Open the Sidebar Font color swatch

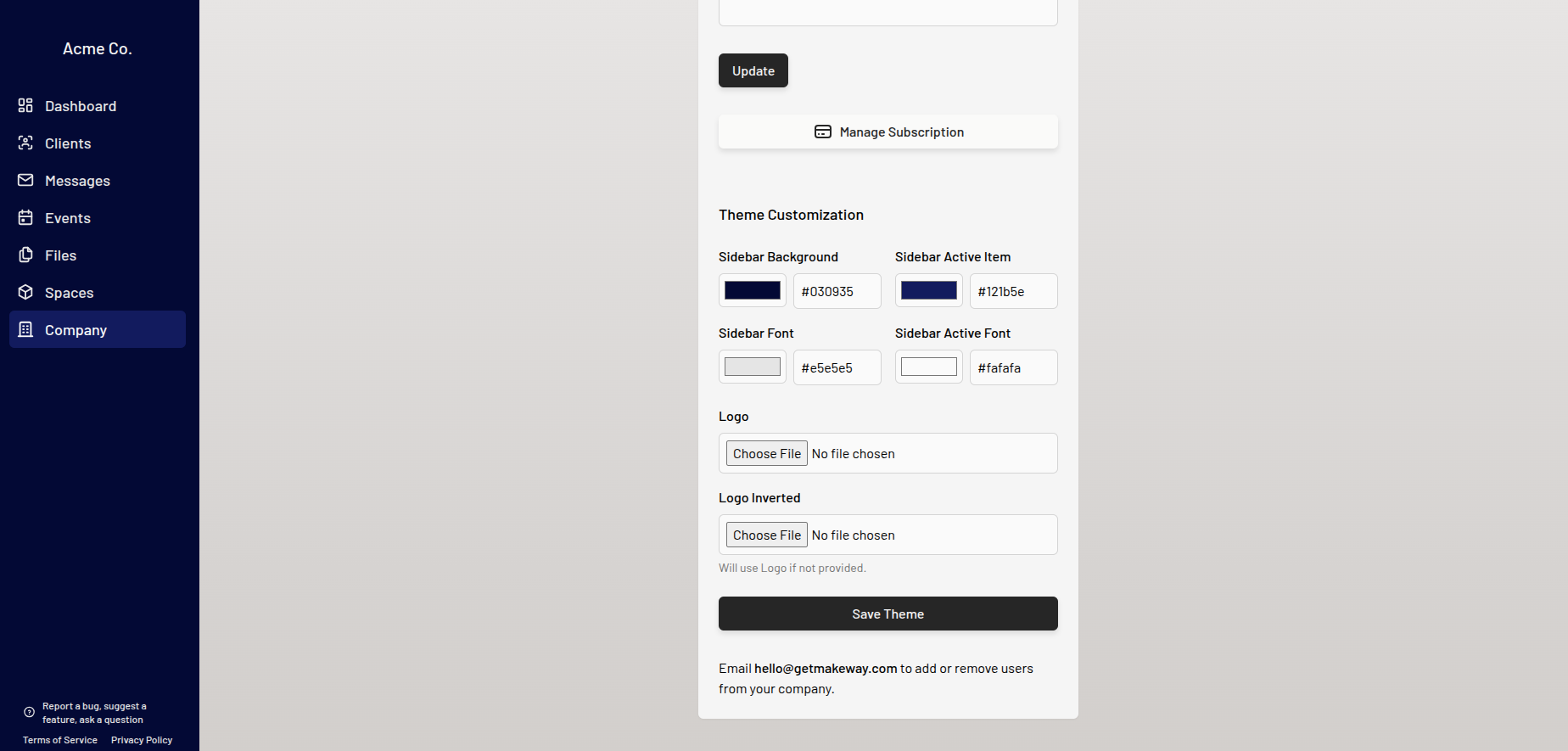[x=753, y=367]
